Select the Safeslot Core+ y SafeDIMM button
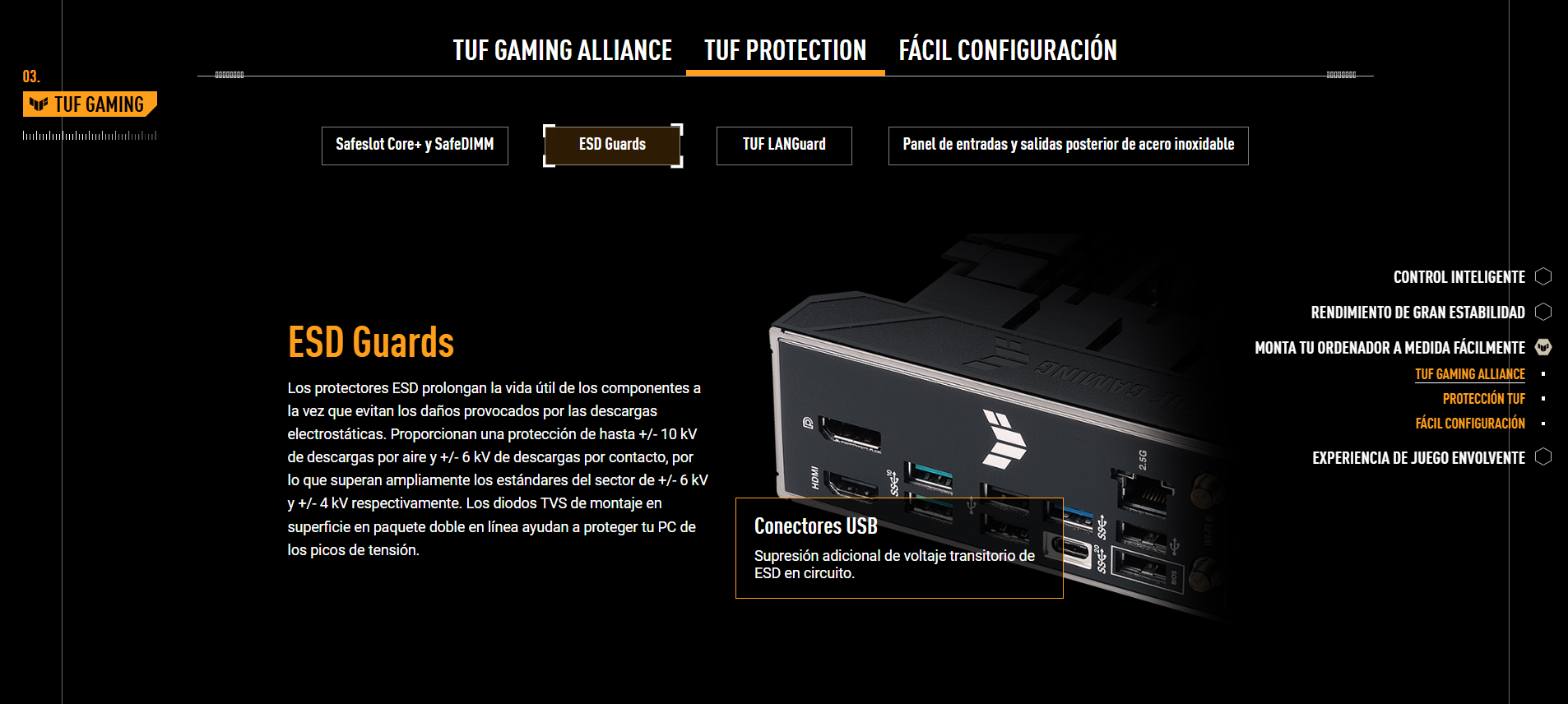This screenshot has width=1568, height=704. coord(415,146)
